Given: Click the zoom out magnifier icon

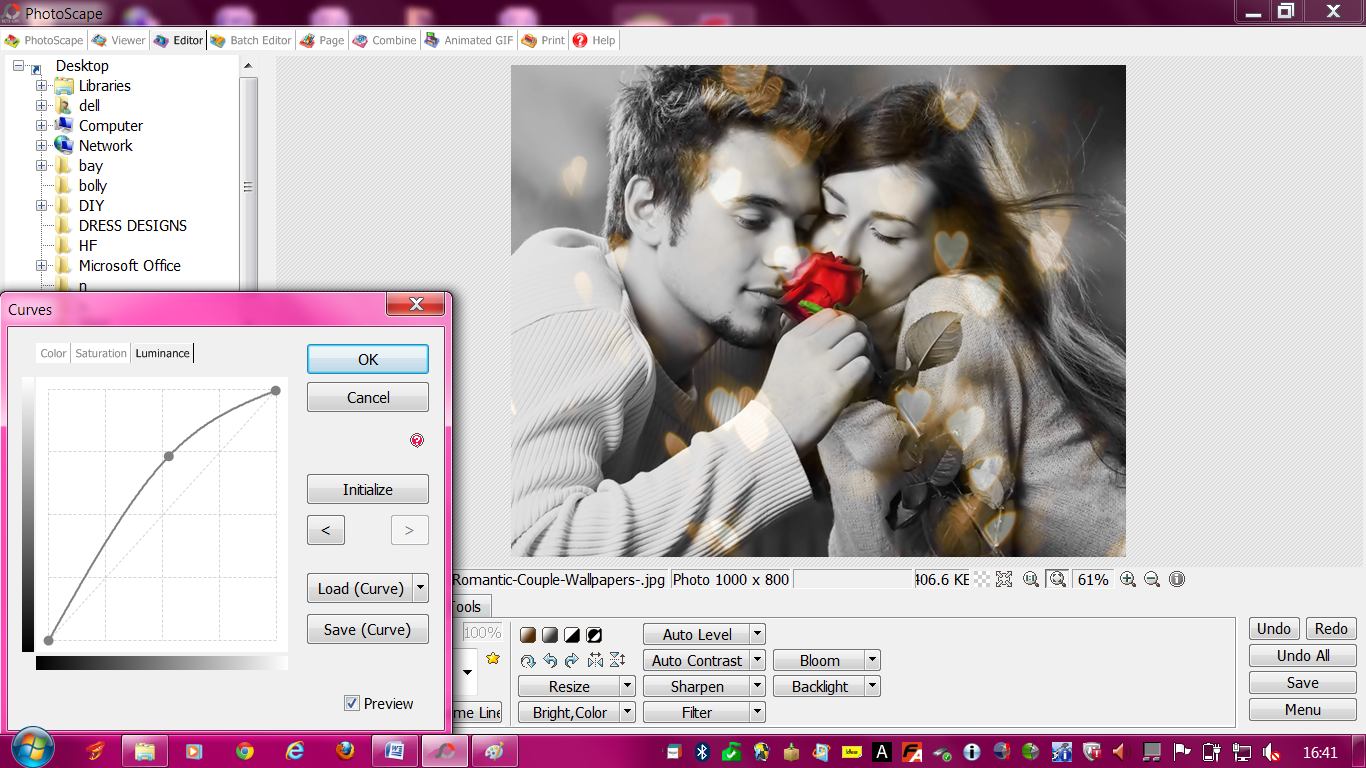Looking at the screenshot, I should pos(1151,579).
